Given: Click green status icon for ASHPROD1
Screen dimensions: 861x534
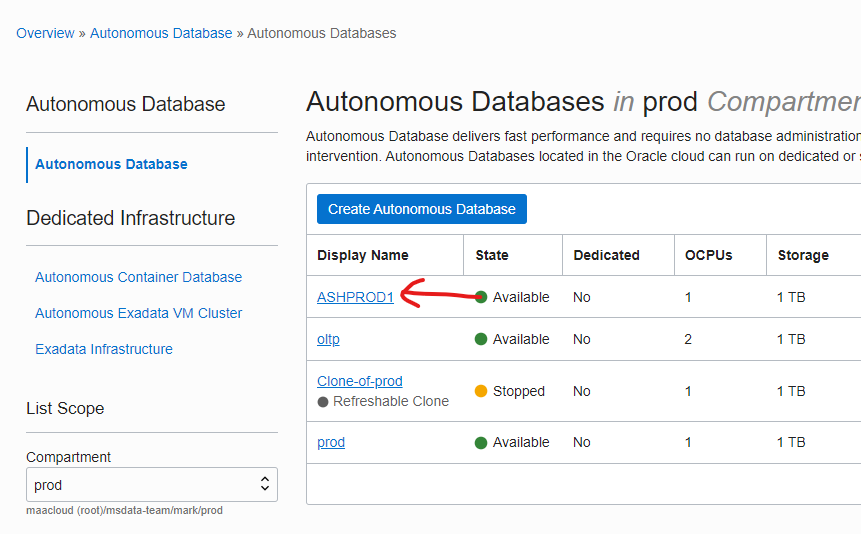Looking at the screenshot, I should (x=481, y=297).
